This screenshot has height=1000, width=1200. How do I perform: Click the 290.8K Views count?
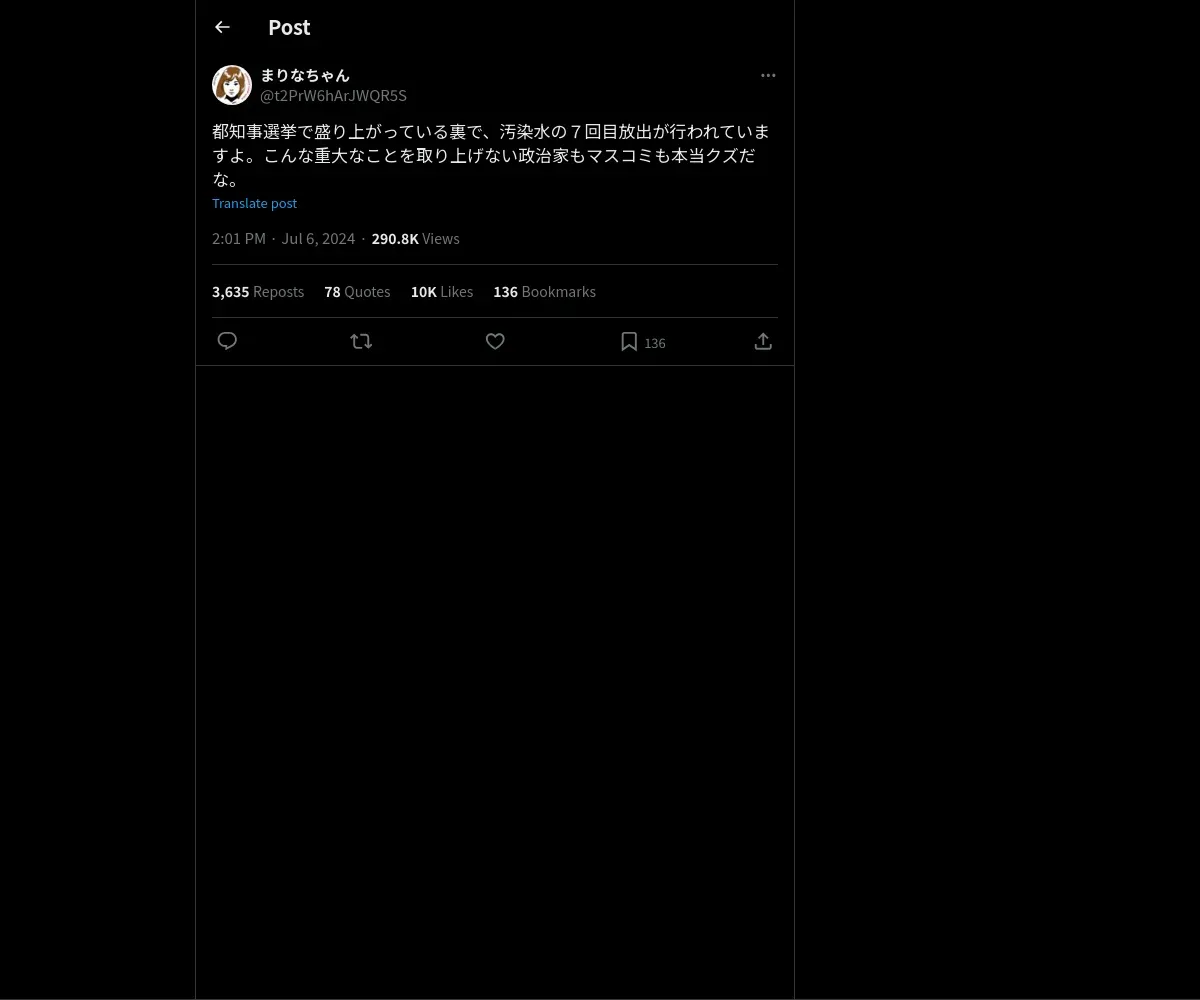click(415, 239)
